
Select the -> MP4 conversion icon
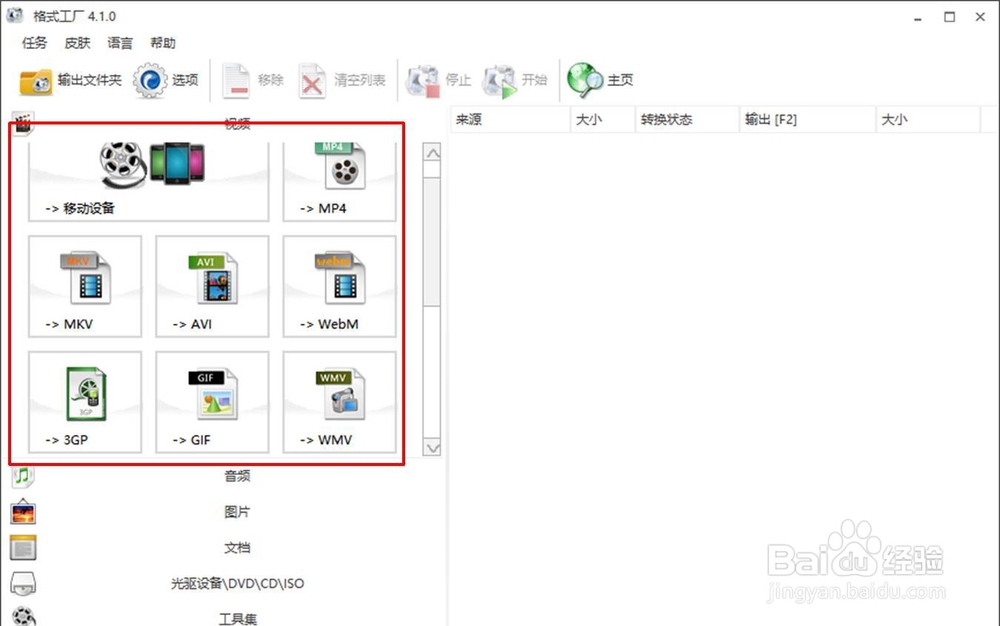coord(342,181)
